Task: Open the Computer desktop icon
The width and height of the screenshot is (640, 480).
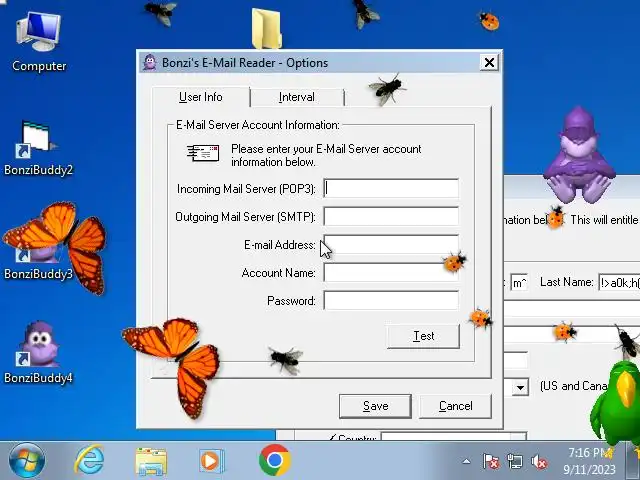Action: [39, 42]
